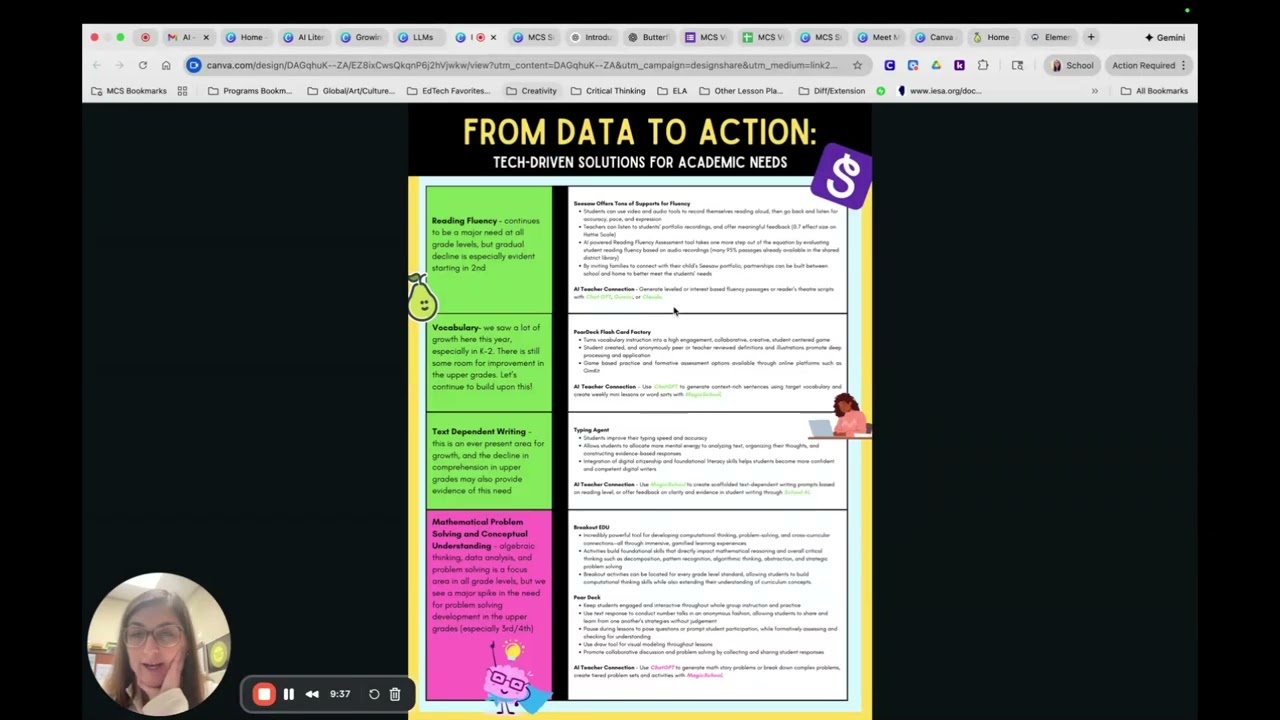
Task: Rewind the recording
Action: [x=312, y=694]
